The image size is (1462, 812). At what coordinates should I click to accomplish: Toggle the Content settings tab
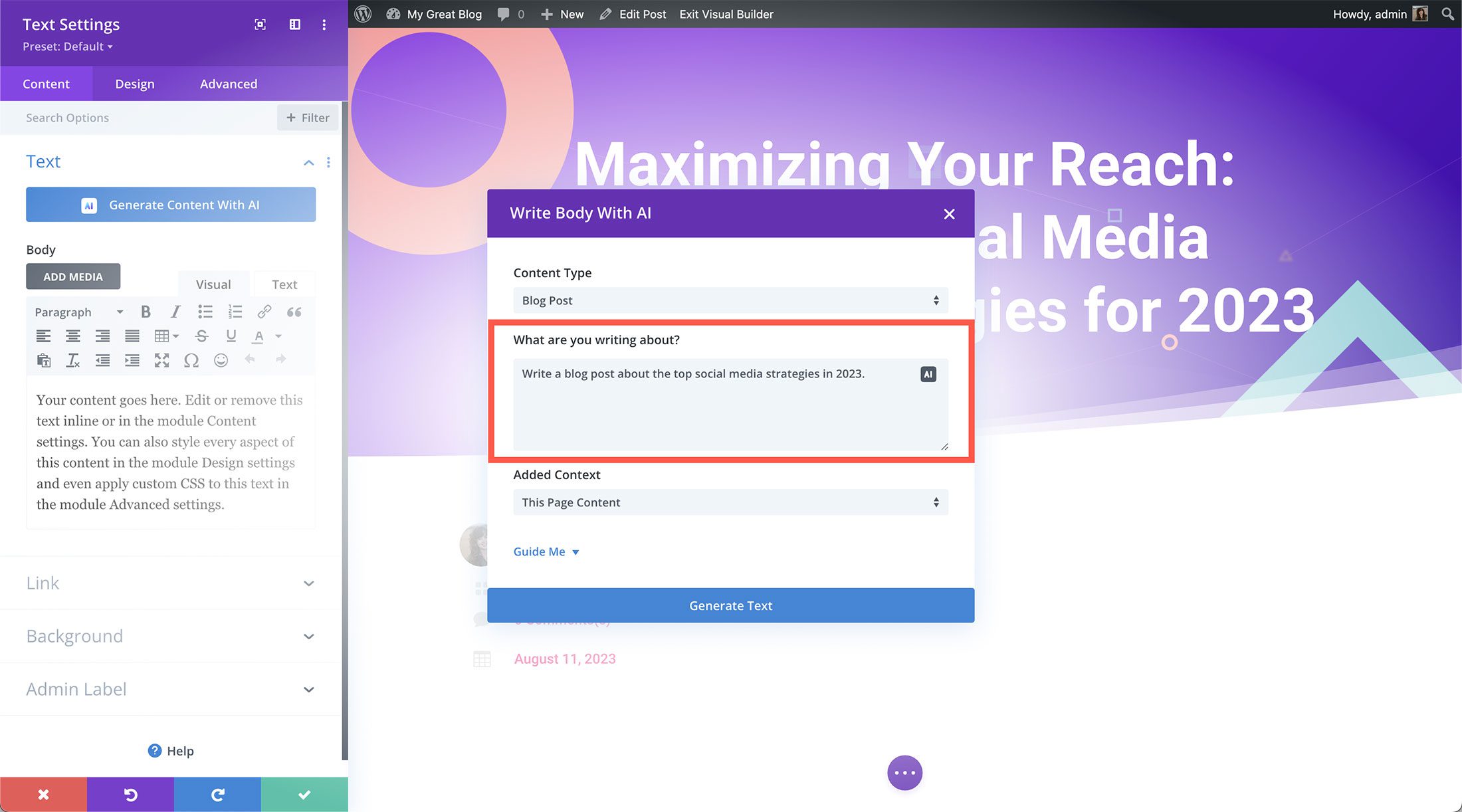click(46, 83)
